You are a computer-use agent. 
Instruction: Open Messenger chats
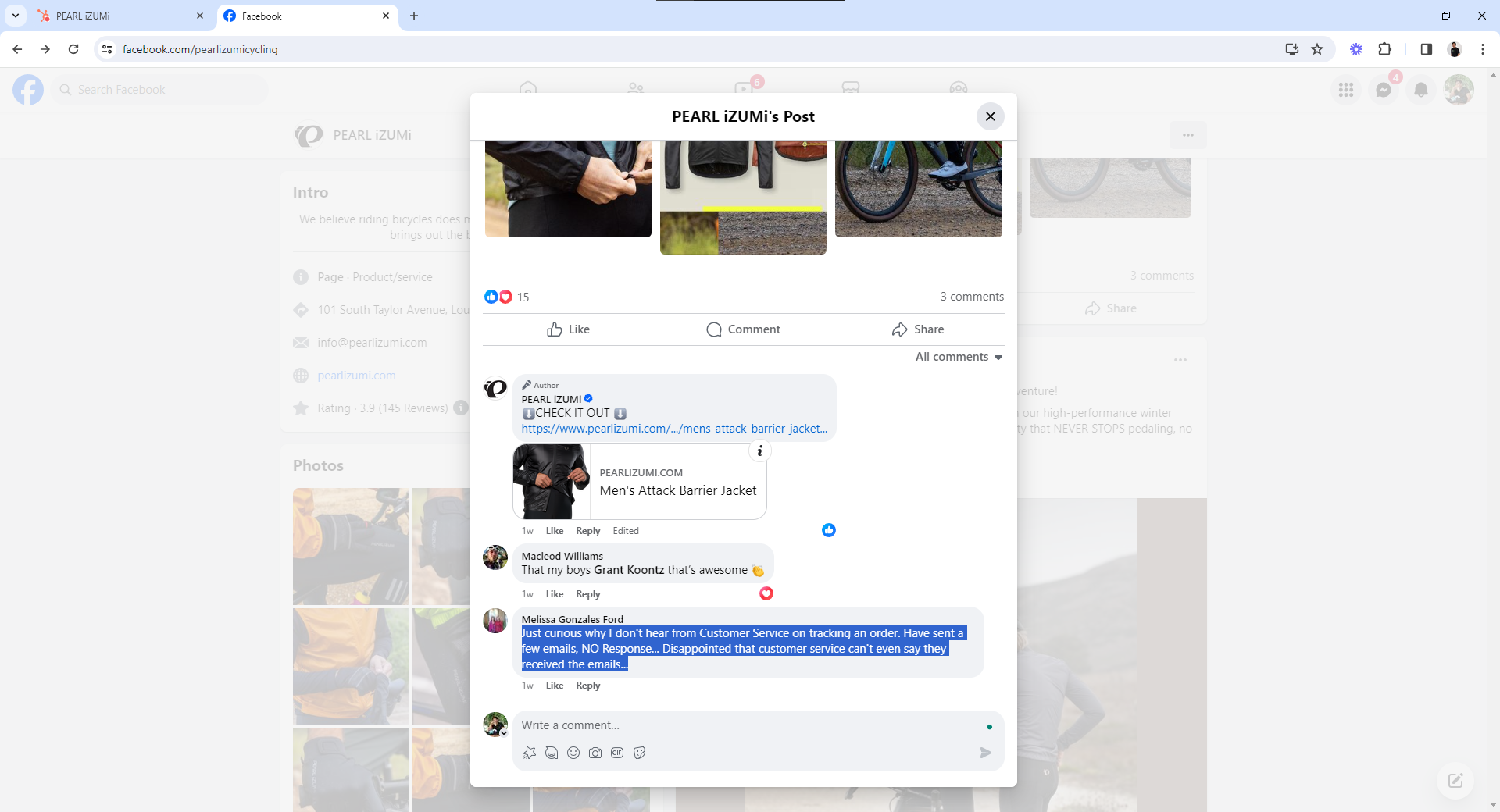tap(1384, 90)
